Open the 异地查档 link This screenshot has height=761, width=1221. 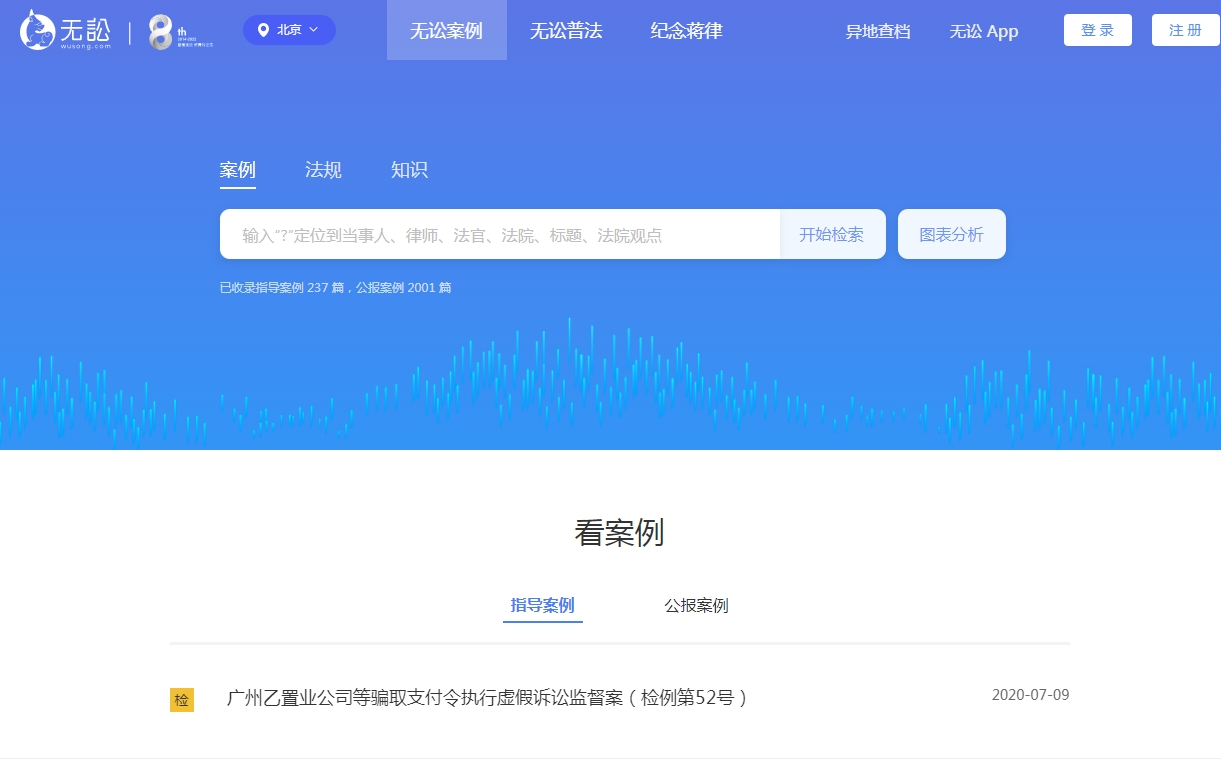point(878,32)
